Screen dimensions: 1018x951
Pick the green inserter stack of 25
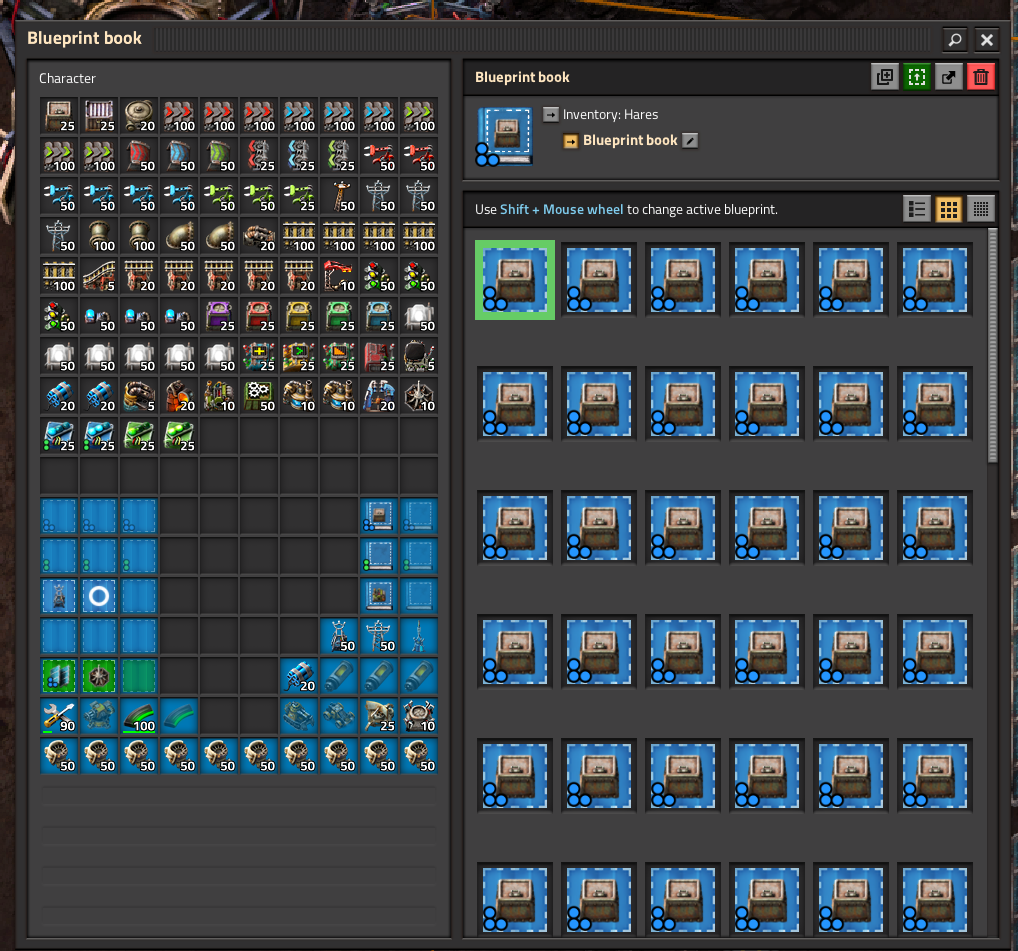pos(299,197)
